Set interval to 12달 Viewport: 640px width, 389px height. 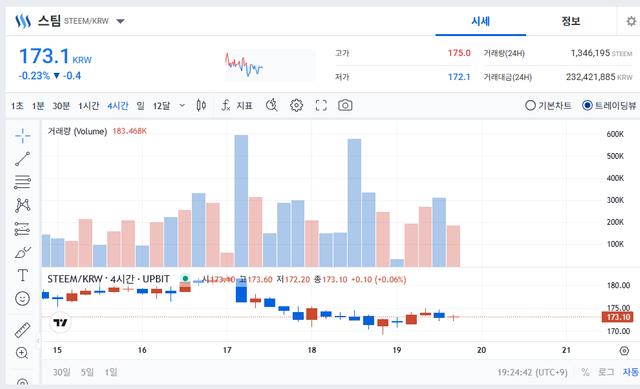161,106
